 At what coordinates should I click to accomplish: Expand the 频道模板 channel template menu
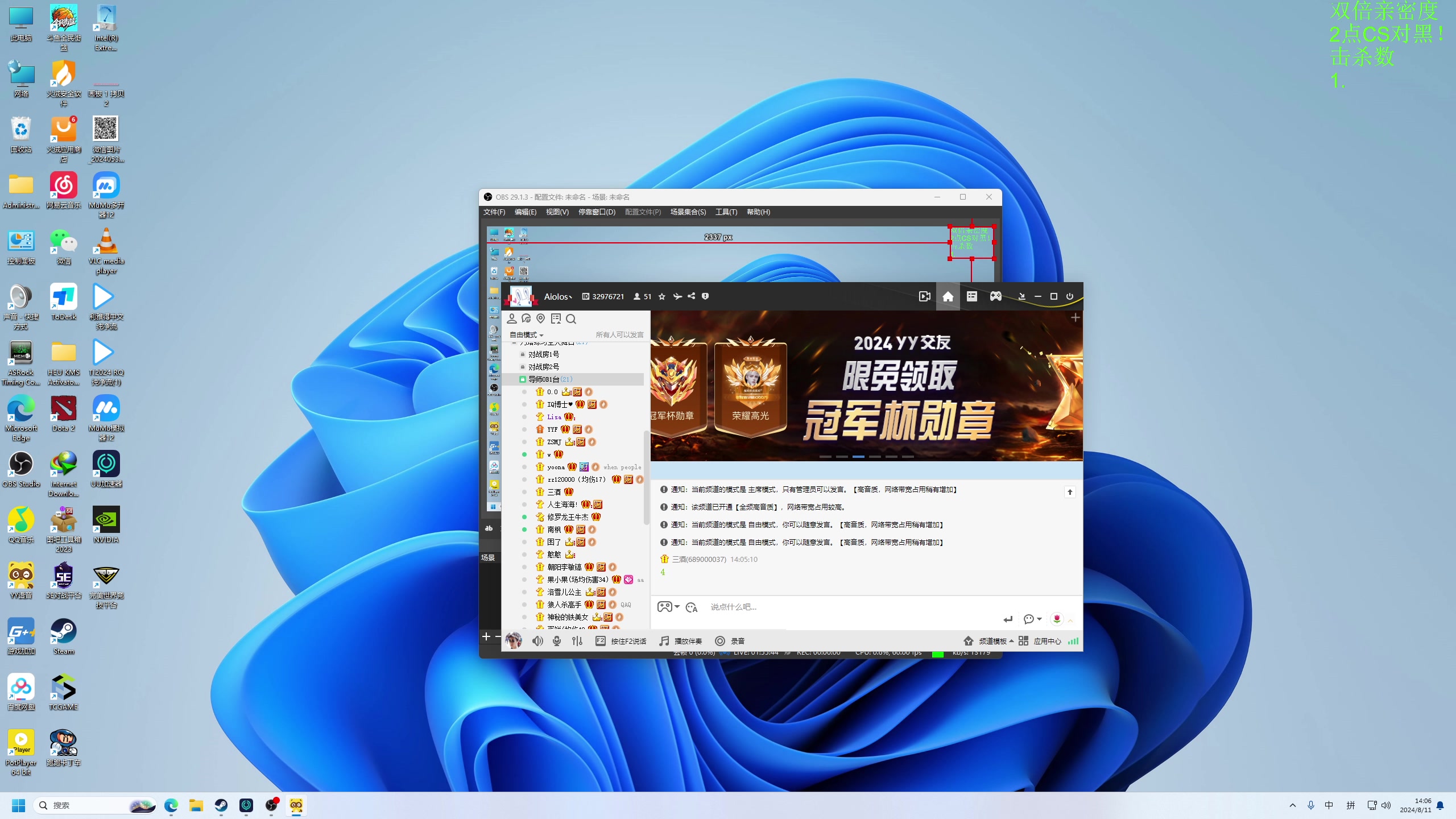click(x=988, y=641)
